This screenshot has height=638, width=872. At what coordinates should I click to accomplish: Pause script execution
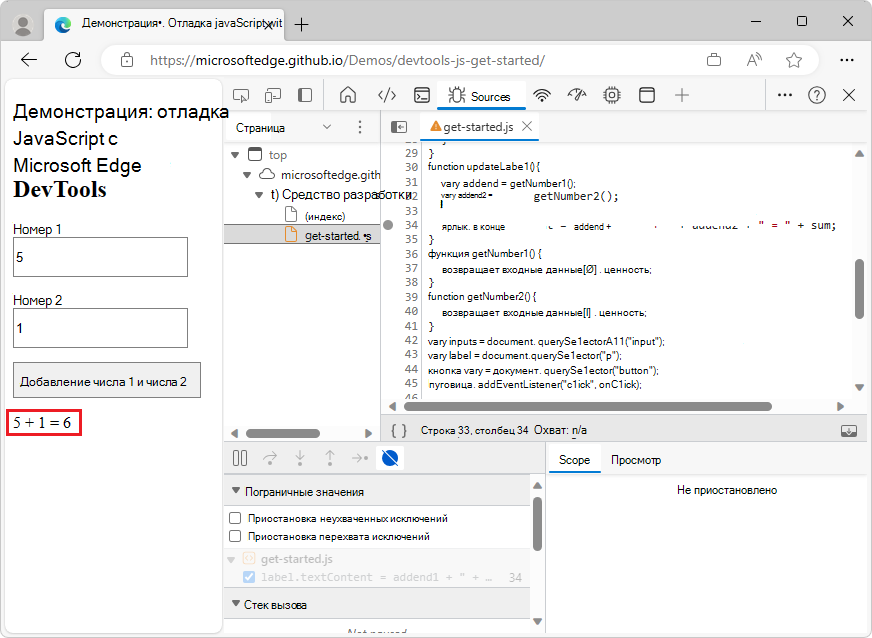[240, 458]
